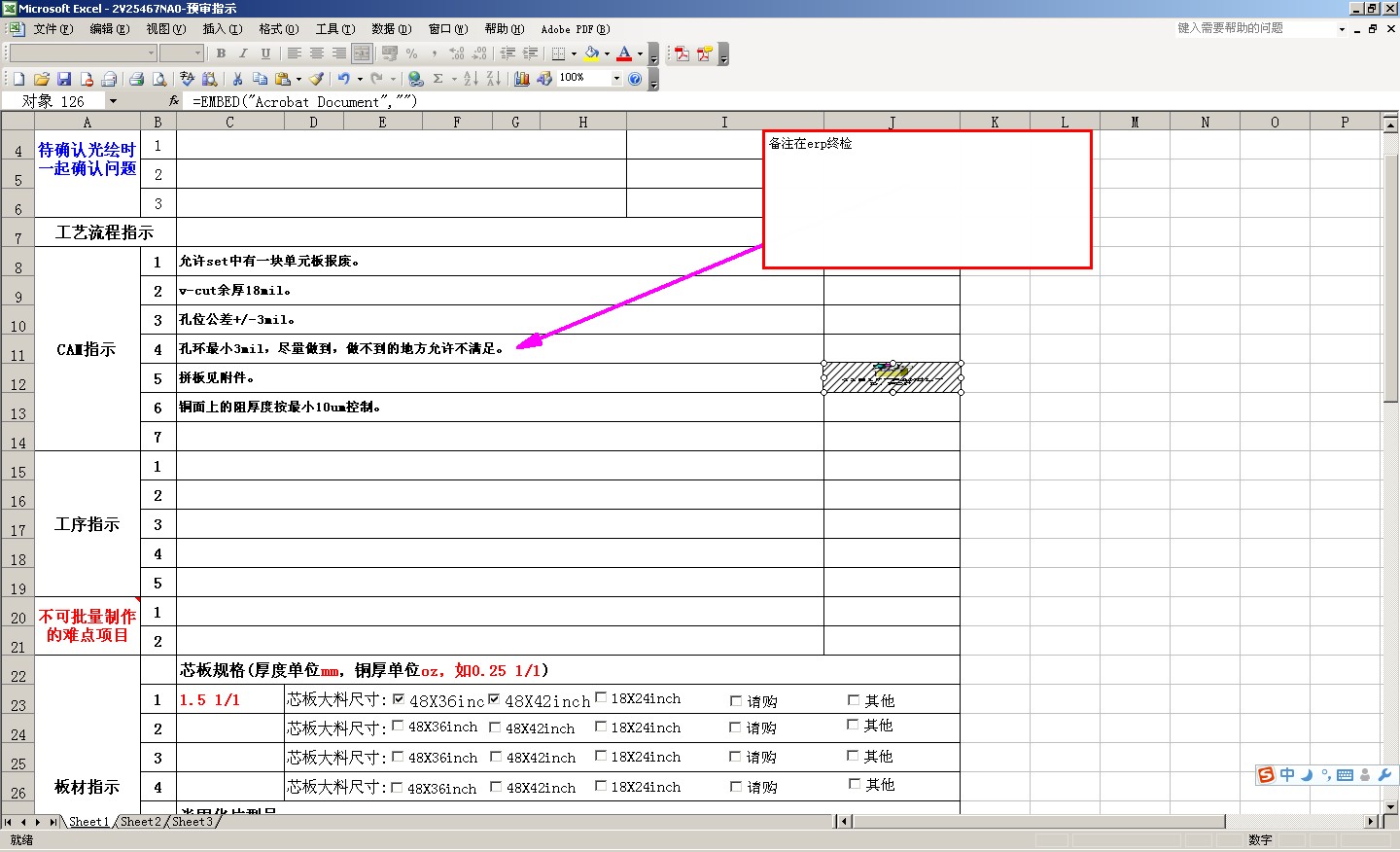Image resolution: width=1400 pixels, height=852 pixels.
Task: Open the 视图 menu
Action: [165, 29]
